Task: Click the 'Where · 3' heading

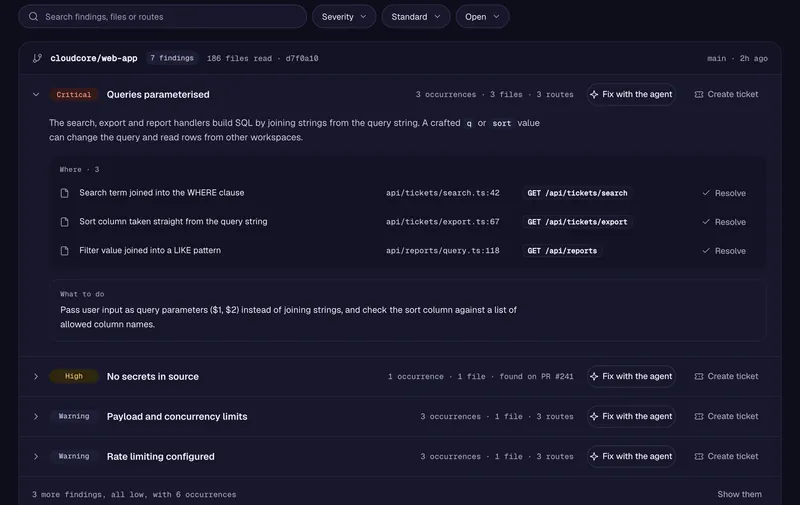Action: coord(79,169)
